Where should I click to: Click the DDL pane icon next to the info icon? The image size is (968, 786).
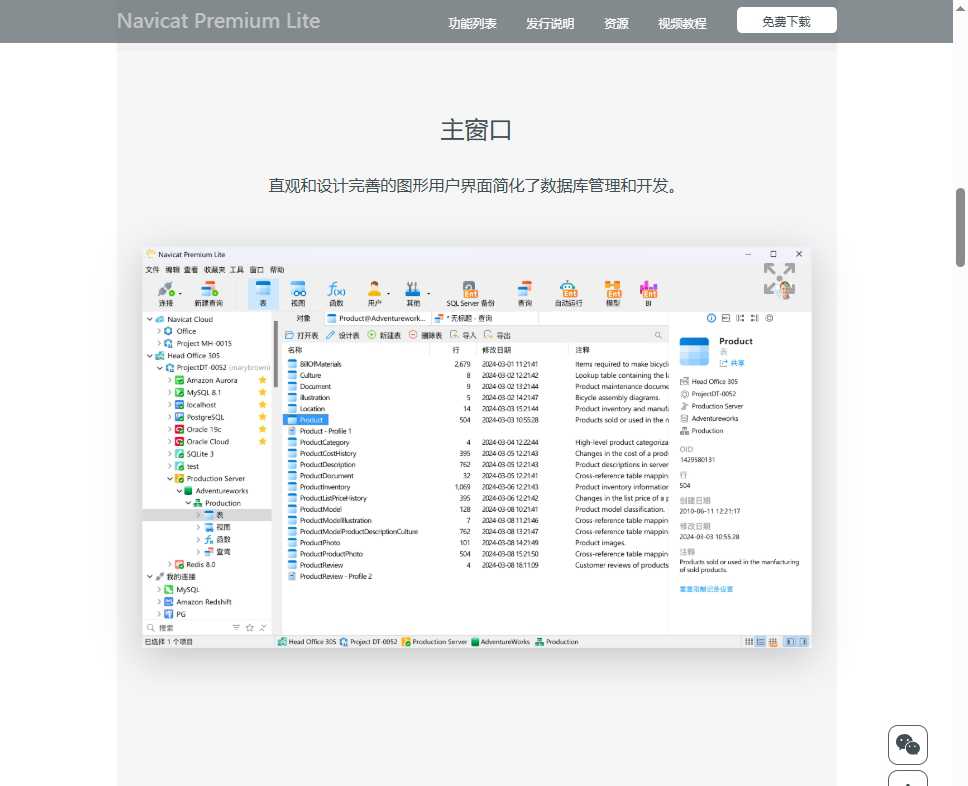[725, 318]
